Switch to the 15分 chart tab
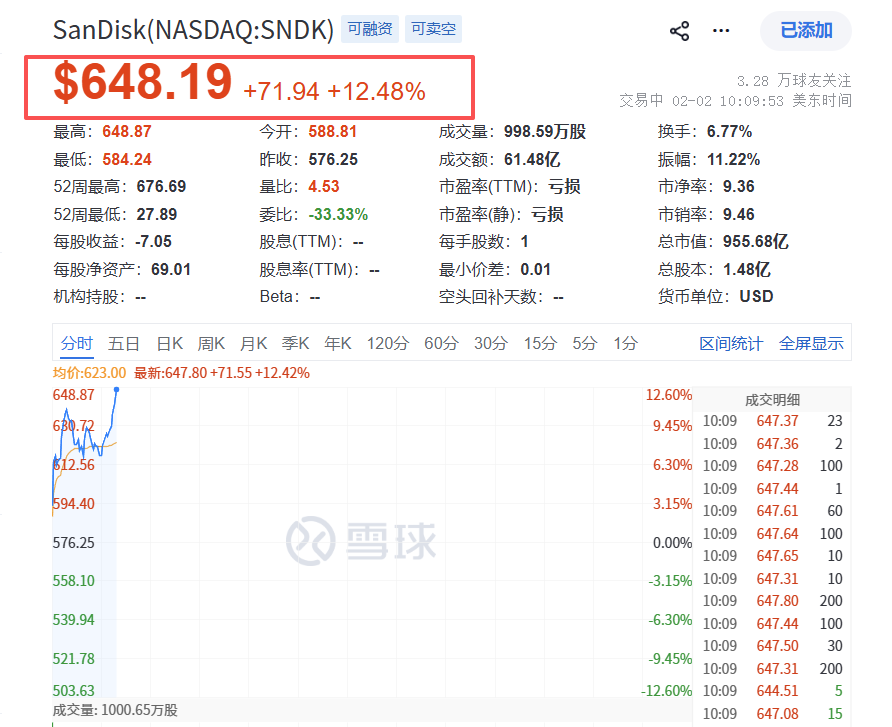 click(x=540, y=343)
